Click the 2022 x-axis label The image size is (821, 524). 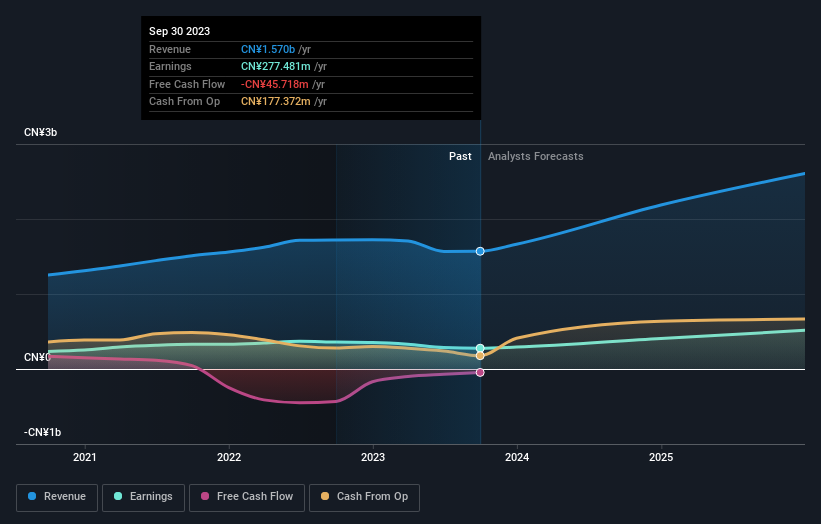229,457
